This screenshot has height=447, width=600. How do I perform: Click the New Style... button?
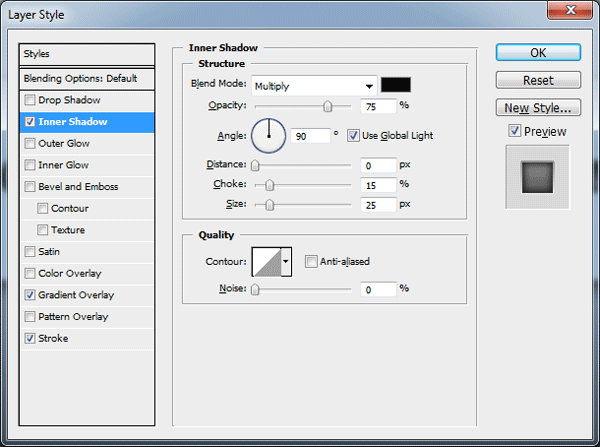pyautogui.click(x=538, y=108)
